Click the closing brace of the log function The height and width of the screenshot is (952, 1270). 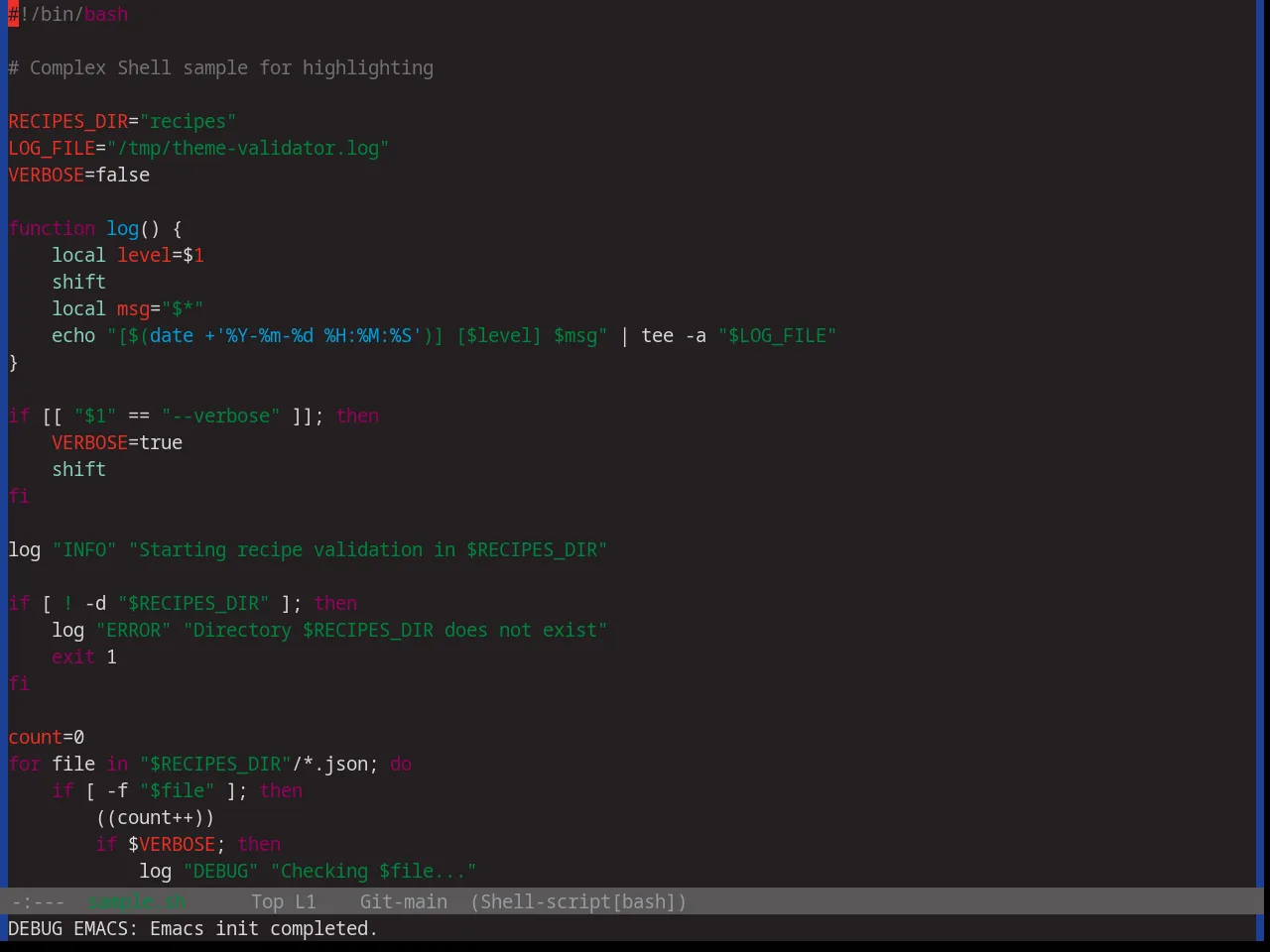tap(13, 362)
